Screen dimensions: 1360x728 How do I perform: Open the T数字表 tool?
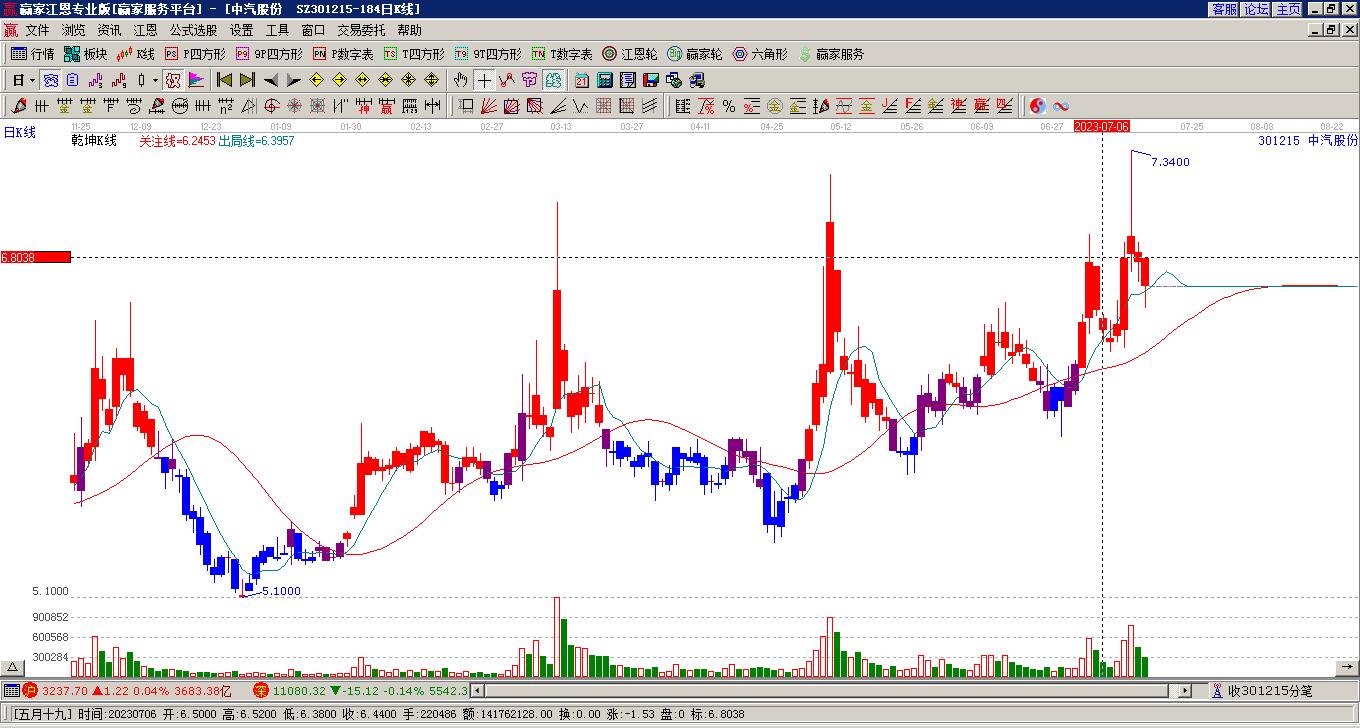point(562,54)
